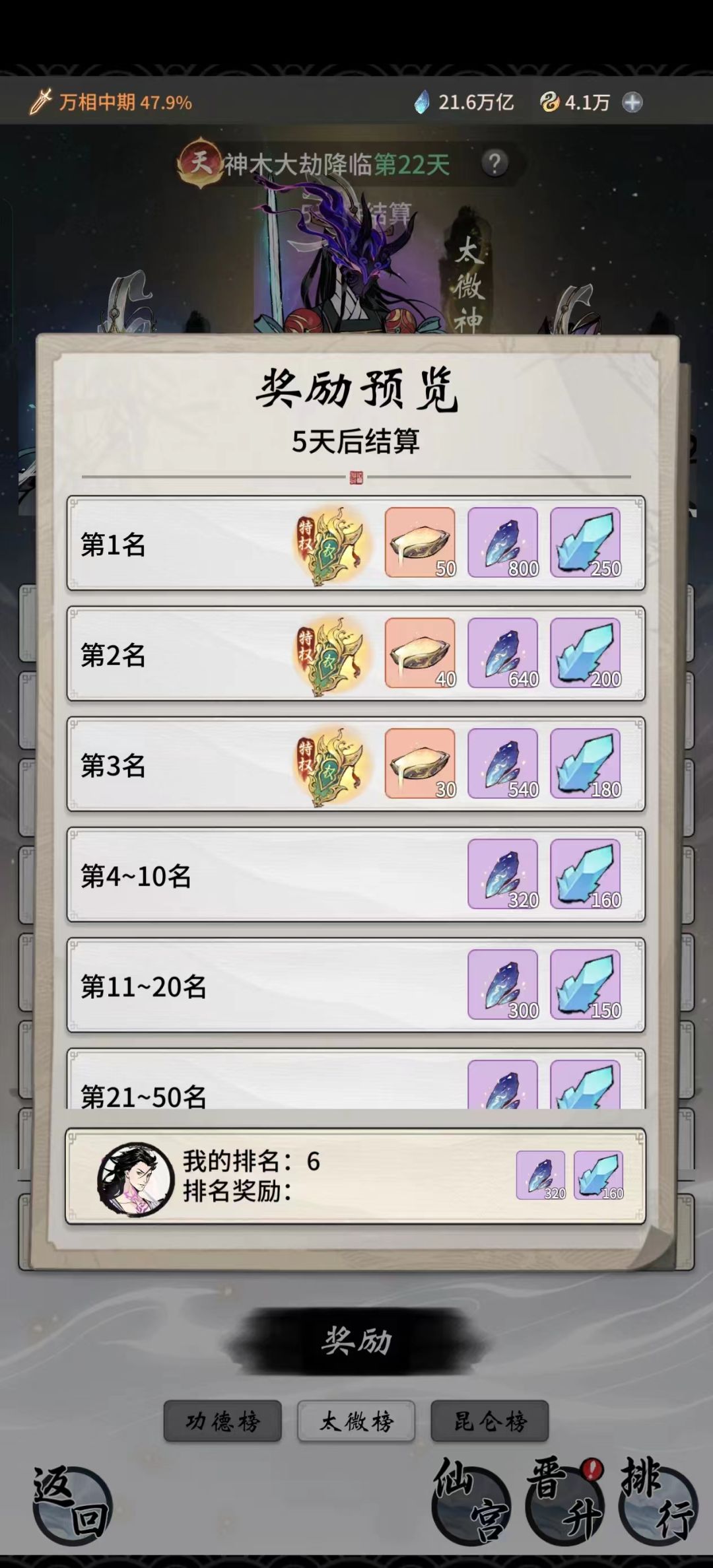This screenshot has width=713, height=1568.
Task: Open the 排行 ranking button
Action: 658,1502
